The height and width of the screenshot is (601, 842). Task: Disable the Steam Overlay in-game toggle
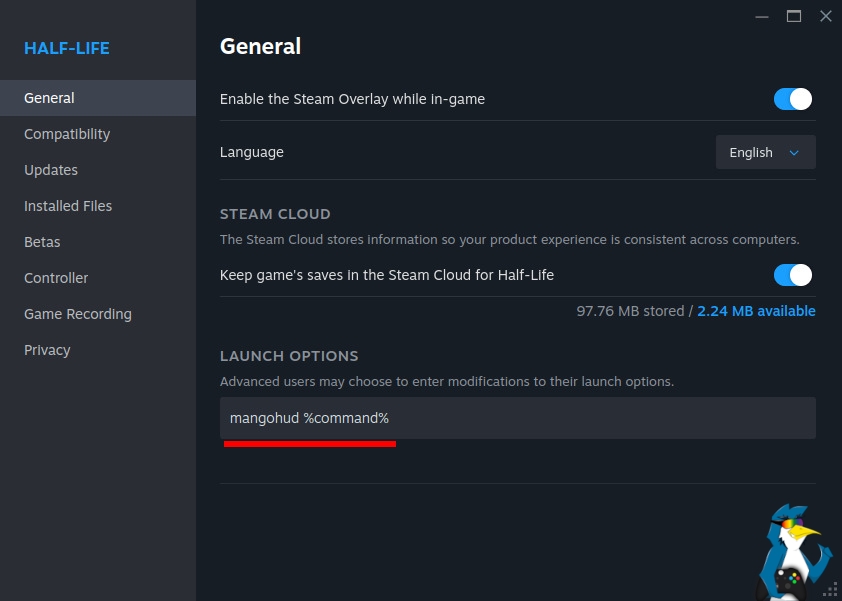coord(792,99)
